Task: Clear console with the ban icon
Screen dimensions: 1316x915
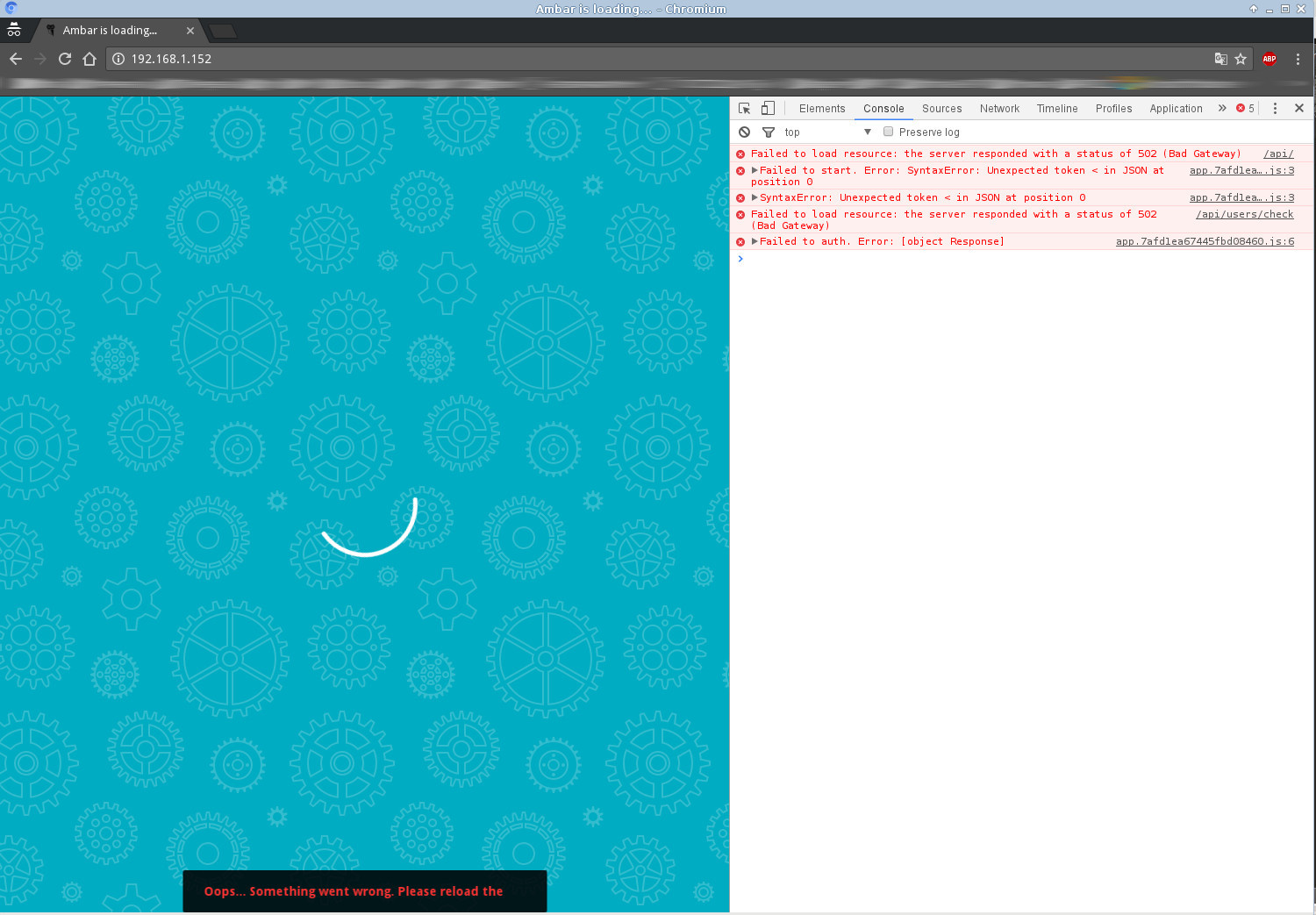Action: pyautogui.click(x=744, y=132)
